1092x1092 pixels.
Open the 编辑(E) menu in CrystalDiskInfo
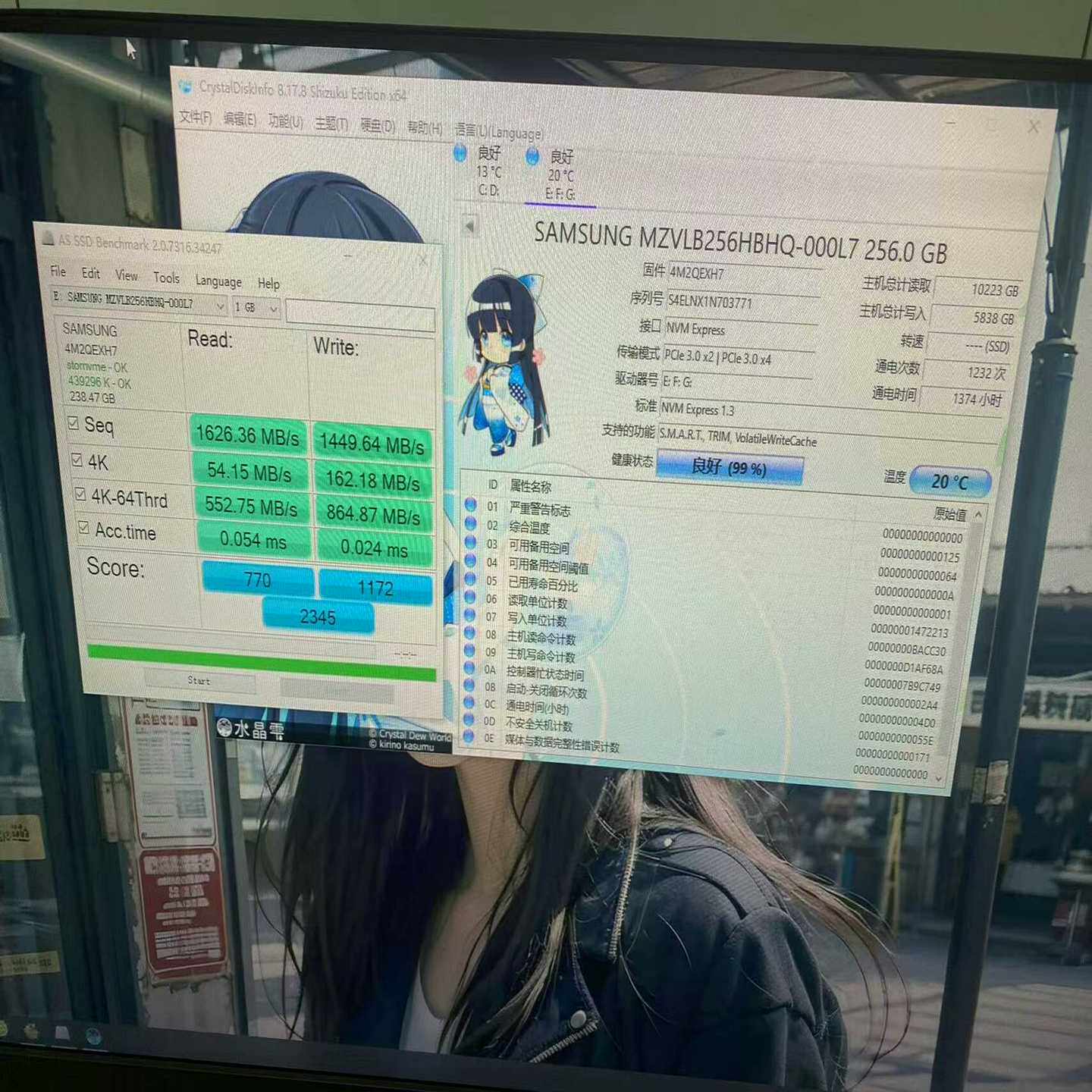click(x=240, y=119)
